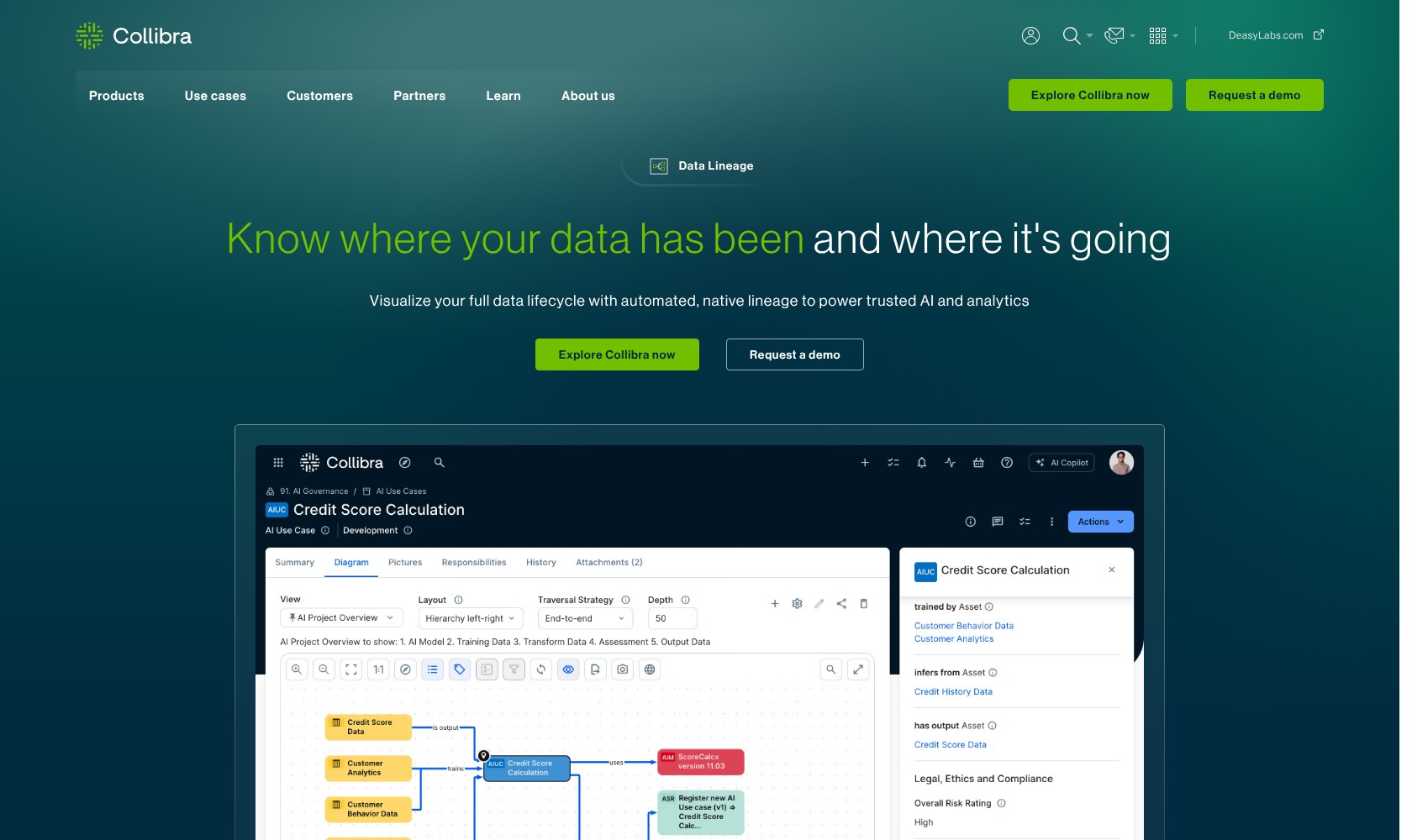
Task: Open the Products menu
Action: pos(117,96)
